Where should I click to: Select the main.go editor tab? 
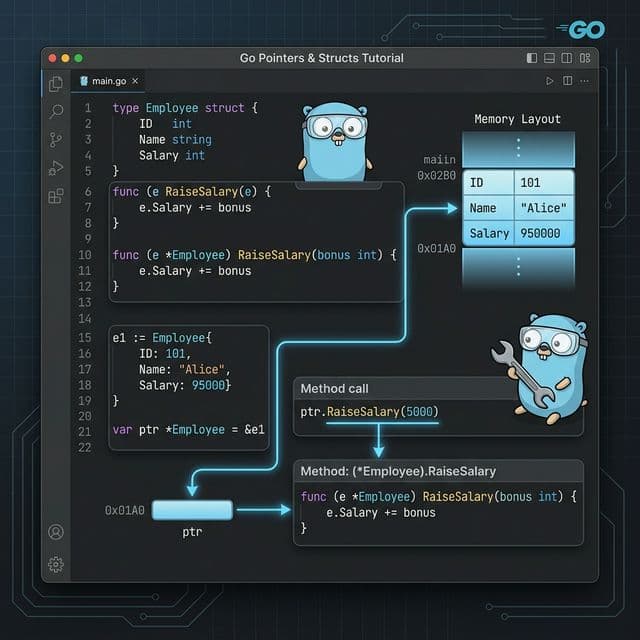pos(108,81)
